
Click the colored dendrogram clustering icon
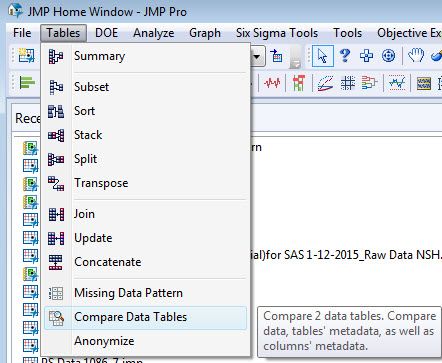tap(369, 83)
